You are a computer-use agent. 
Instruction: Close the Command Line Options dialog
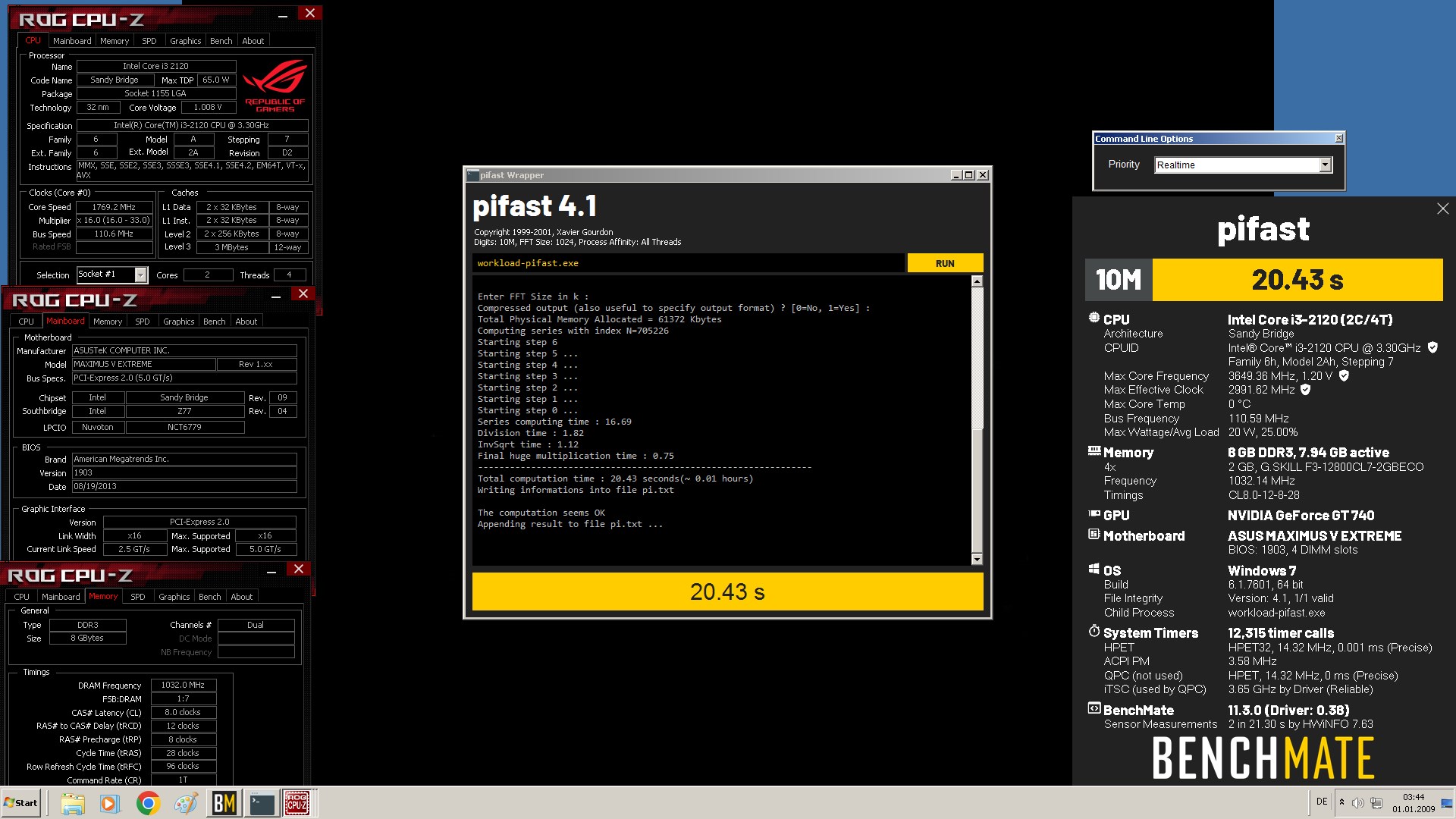pos(1338,139)
